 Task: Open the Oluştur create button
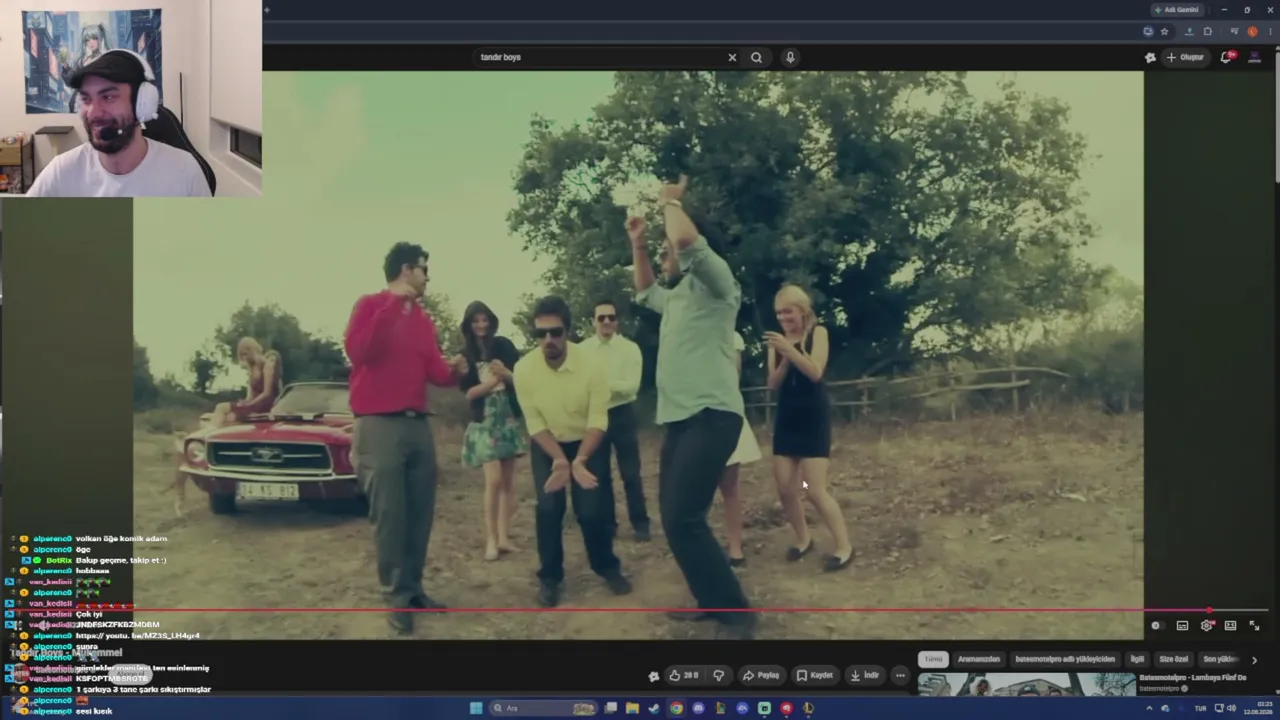tap(1186, 57)
